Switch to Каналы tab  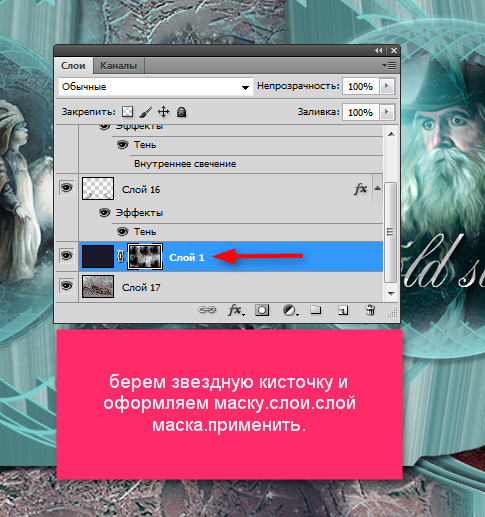coord(119,66)
